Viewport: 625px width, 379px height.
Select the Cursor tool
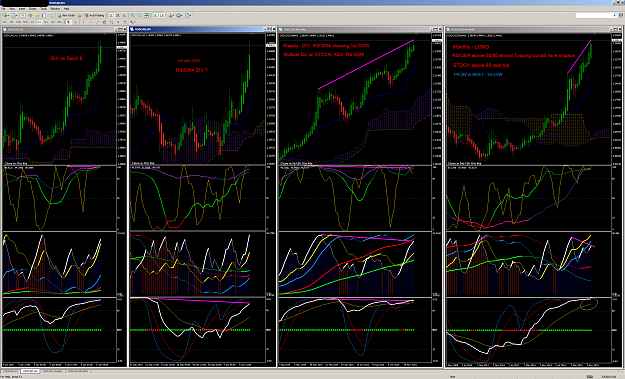tap(69, 22)
